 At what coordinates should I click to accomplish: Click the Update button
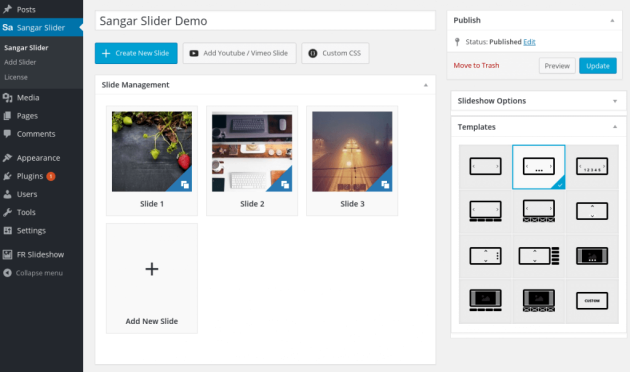coord(598,66)
